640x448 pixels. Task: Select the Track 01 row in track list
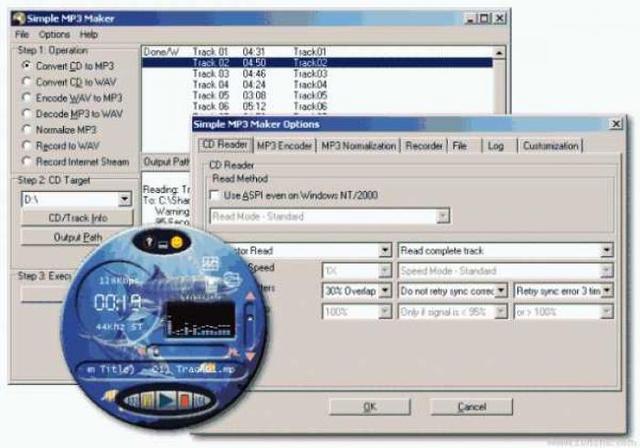[317, 52]
